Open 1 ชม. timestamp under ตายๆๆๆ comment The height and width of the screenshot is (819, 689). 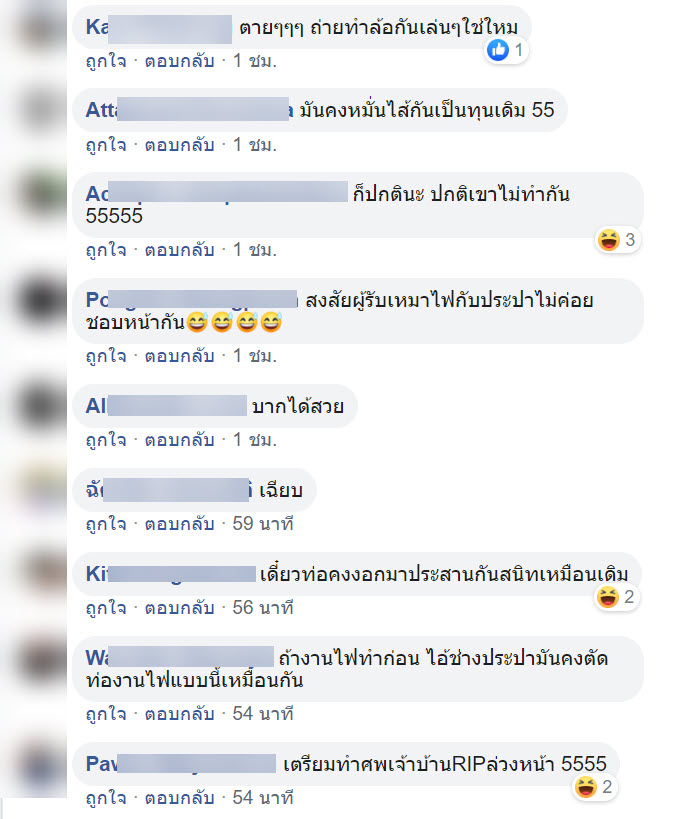tap(254, 61)
